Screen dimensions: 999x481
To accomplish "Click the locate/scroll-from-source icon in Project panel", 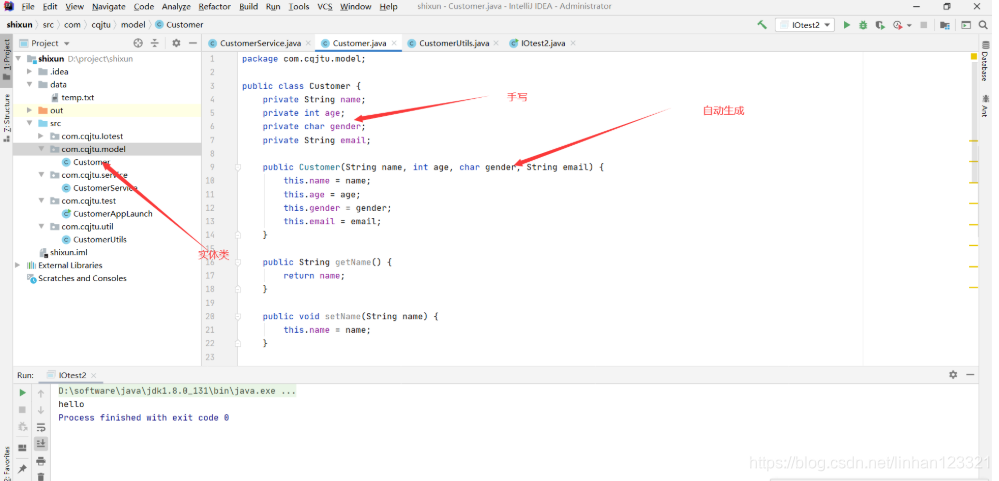I will pyautogui.click(x=138, y=43).
